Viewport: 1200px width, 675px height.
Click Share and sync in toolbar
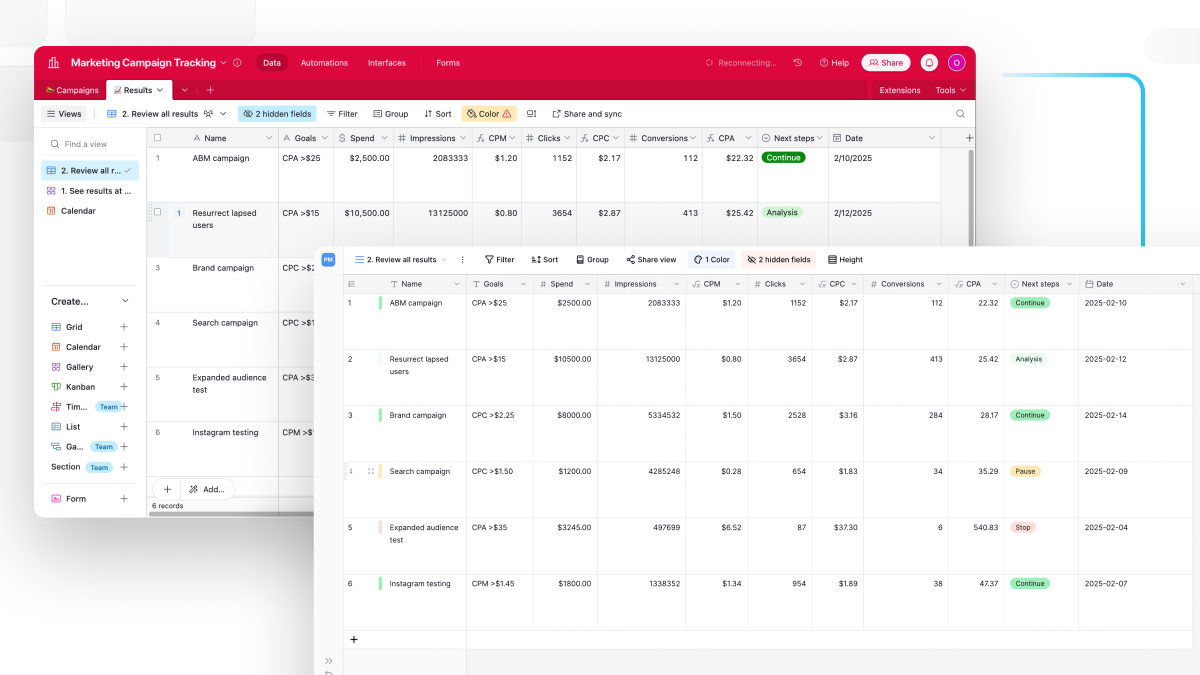(587, 114)
